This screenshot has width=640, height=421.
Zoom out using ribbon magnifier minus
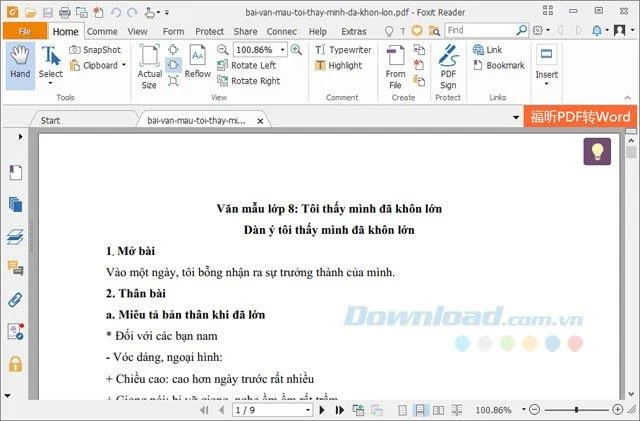[x=222, y=50]
